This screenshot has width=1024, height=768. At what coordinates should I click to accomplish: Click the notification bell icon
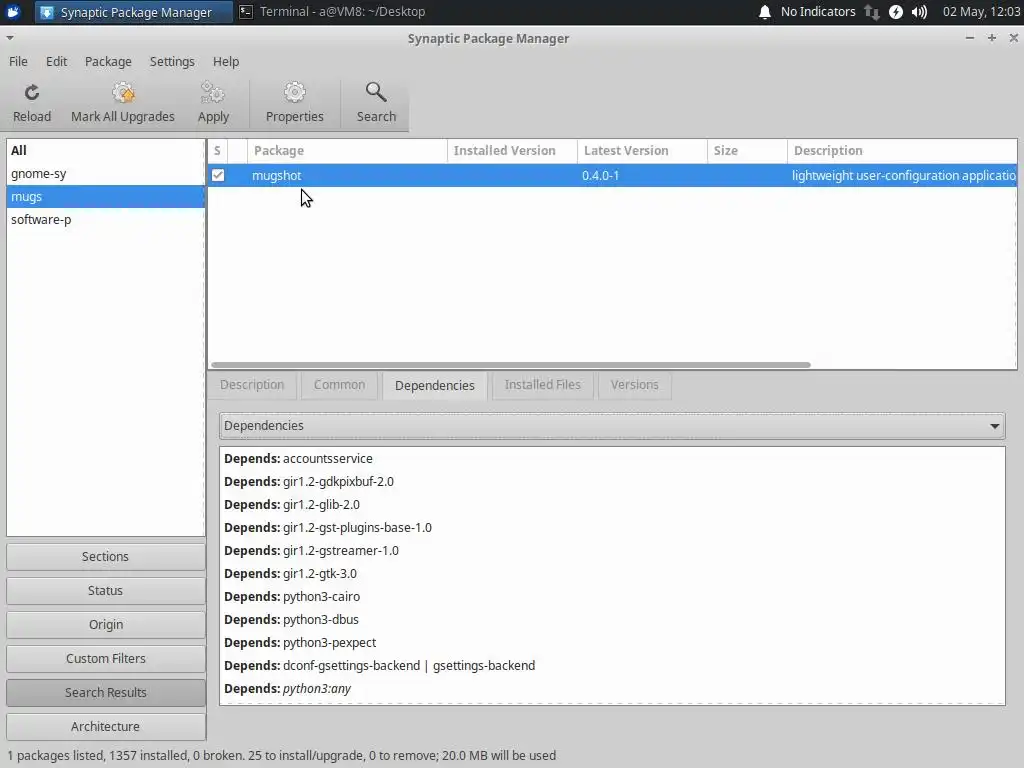pos(765,12)
